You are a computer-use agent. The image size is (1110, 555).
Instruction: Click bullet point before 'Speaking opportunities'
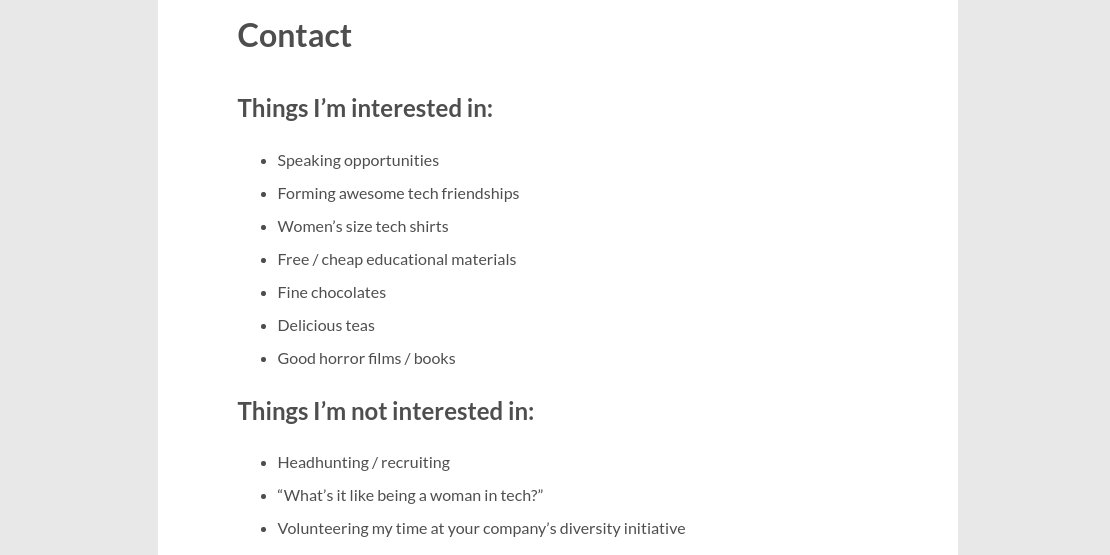[263, 161]
